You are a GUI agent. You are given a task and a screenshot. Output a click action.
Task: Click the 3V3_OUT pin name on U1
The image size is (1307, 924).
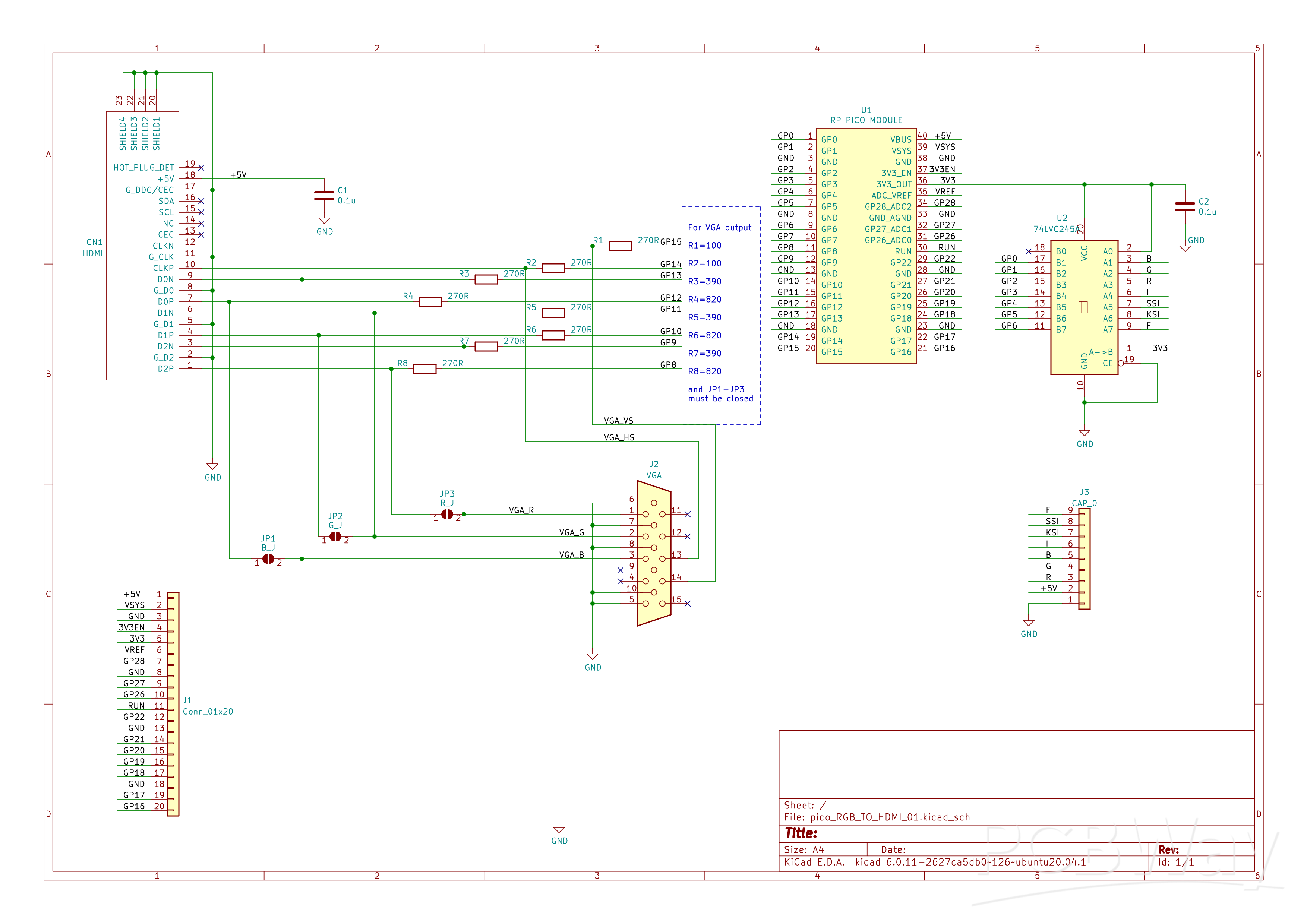click(x=894, y=184)
